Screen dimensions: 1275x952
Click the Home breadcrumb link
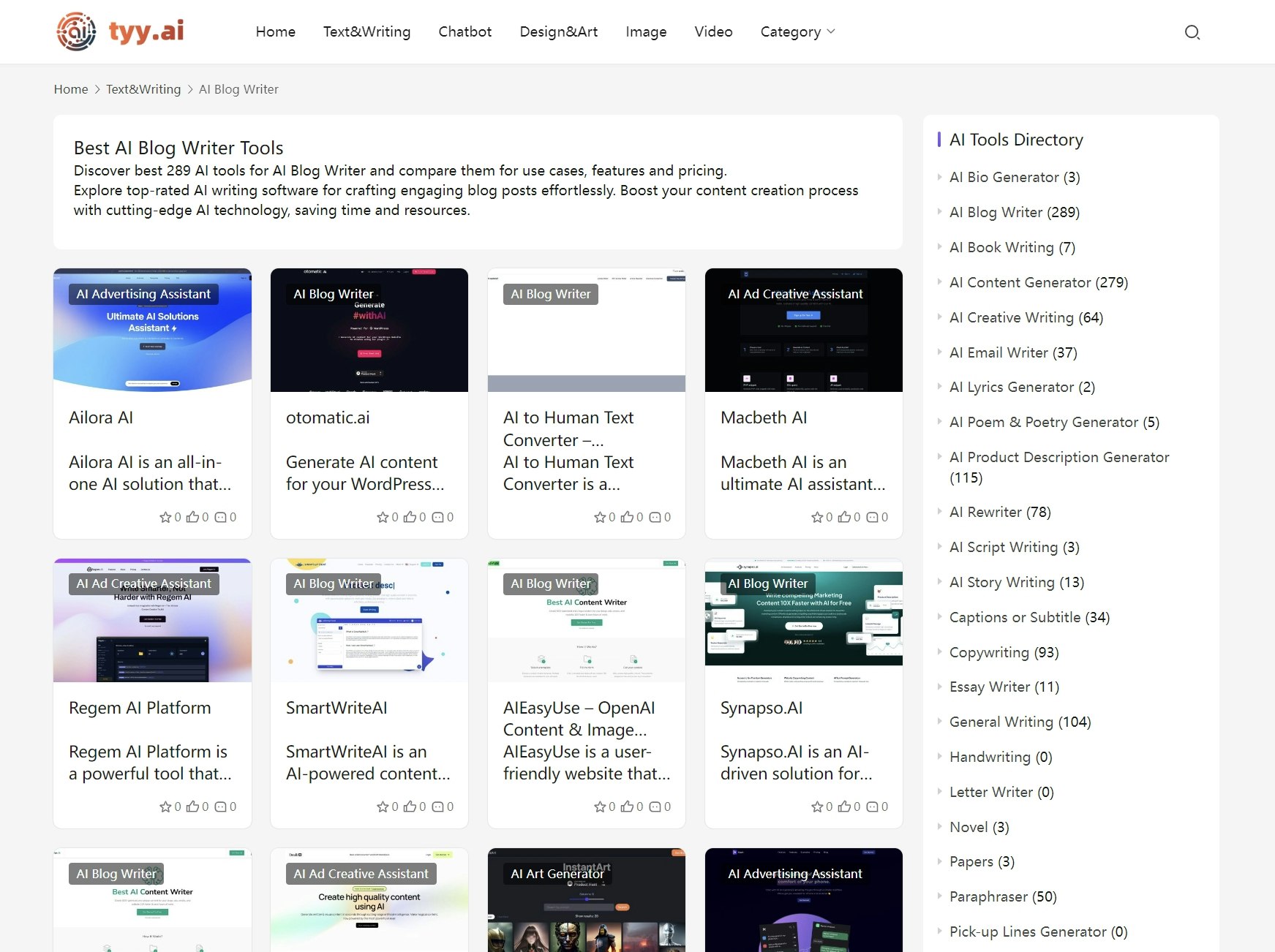tap(71, 89)
